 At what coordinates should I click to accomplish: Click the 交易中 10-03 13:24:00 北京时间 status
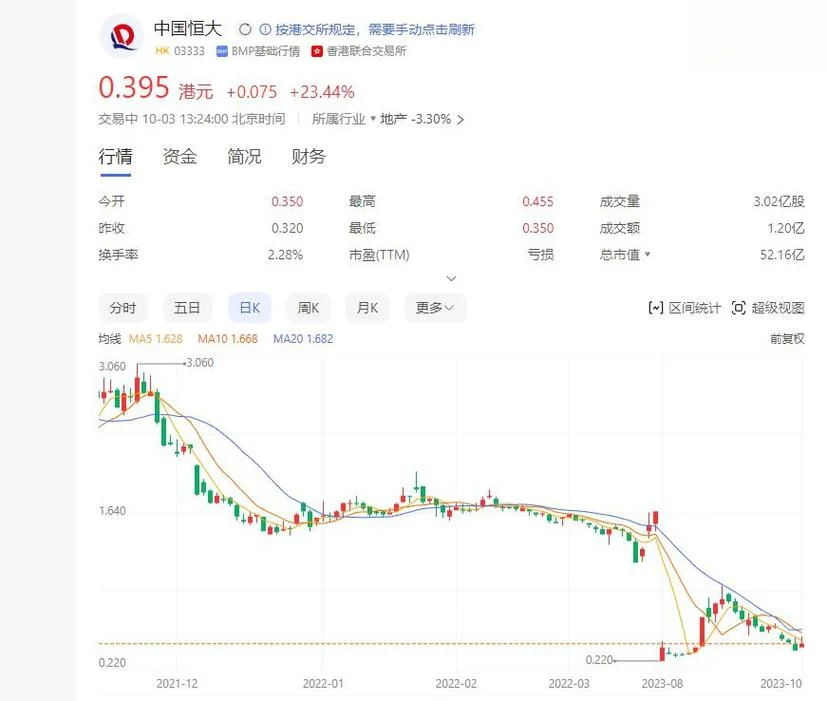point(192,119)
